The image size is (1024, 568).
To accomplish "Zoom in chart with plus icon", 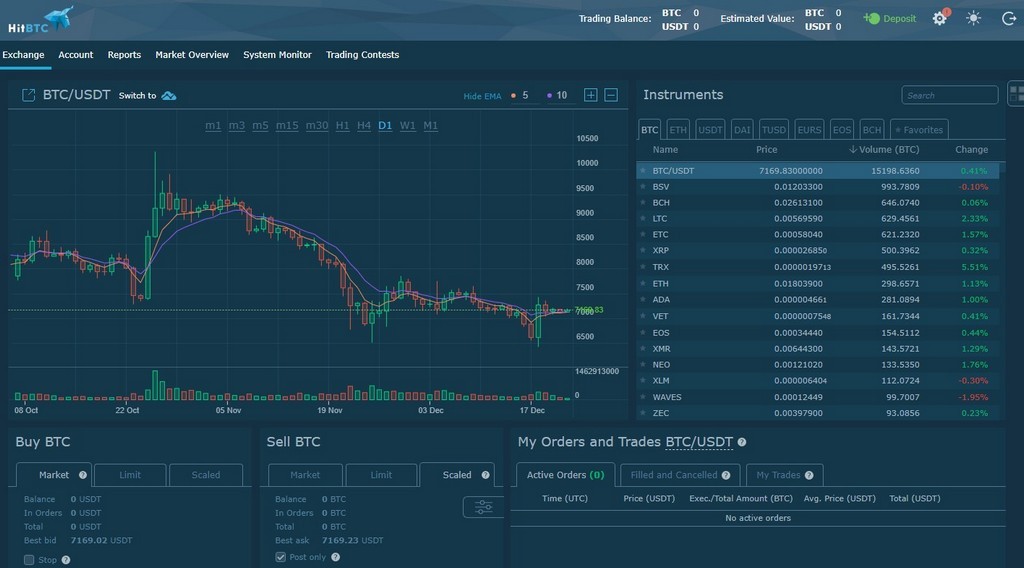I will [x=590, y=95].
